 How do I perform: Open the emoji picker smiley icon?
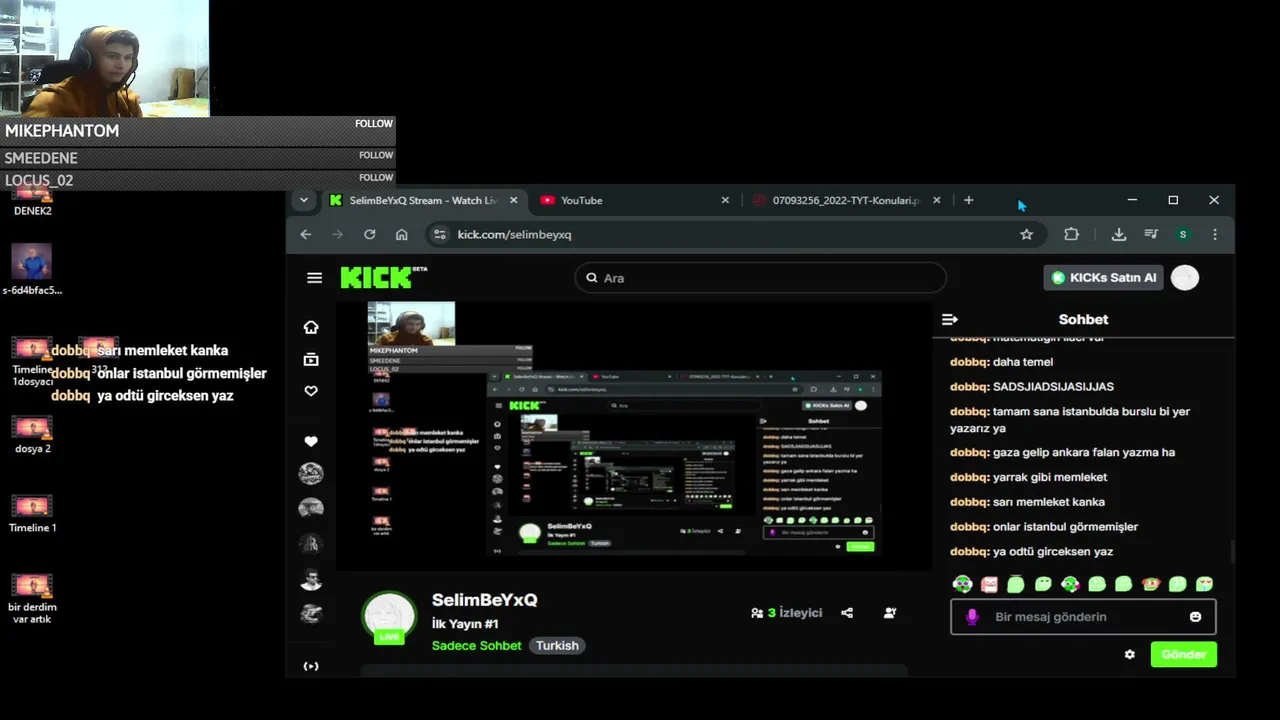click(1195, 617)
